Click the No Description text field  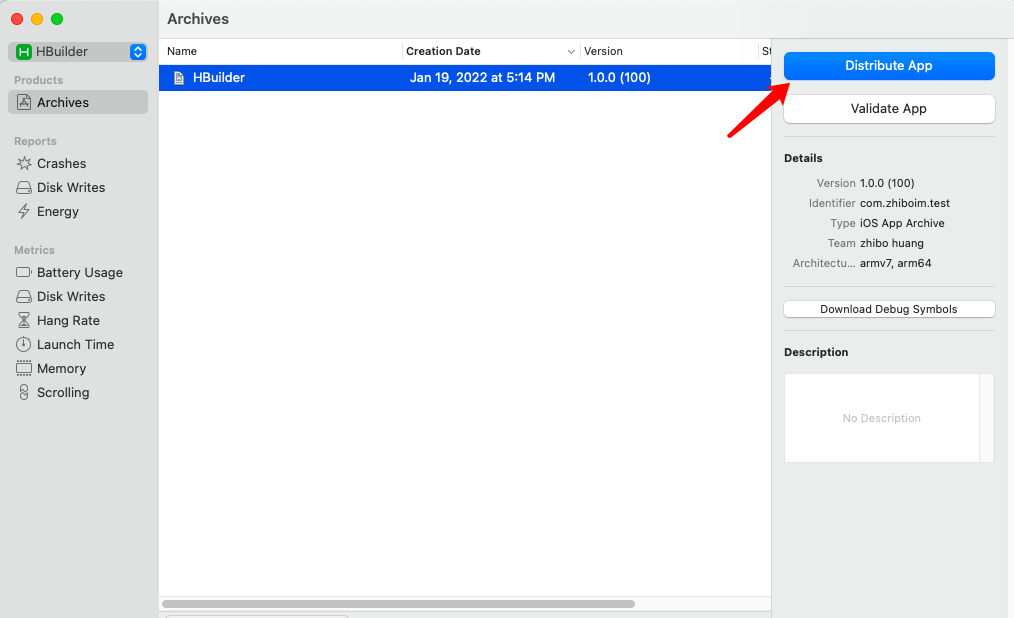(881, 418)
